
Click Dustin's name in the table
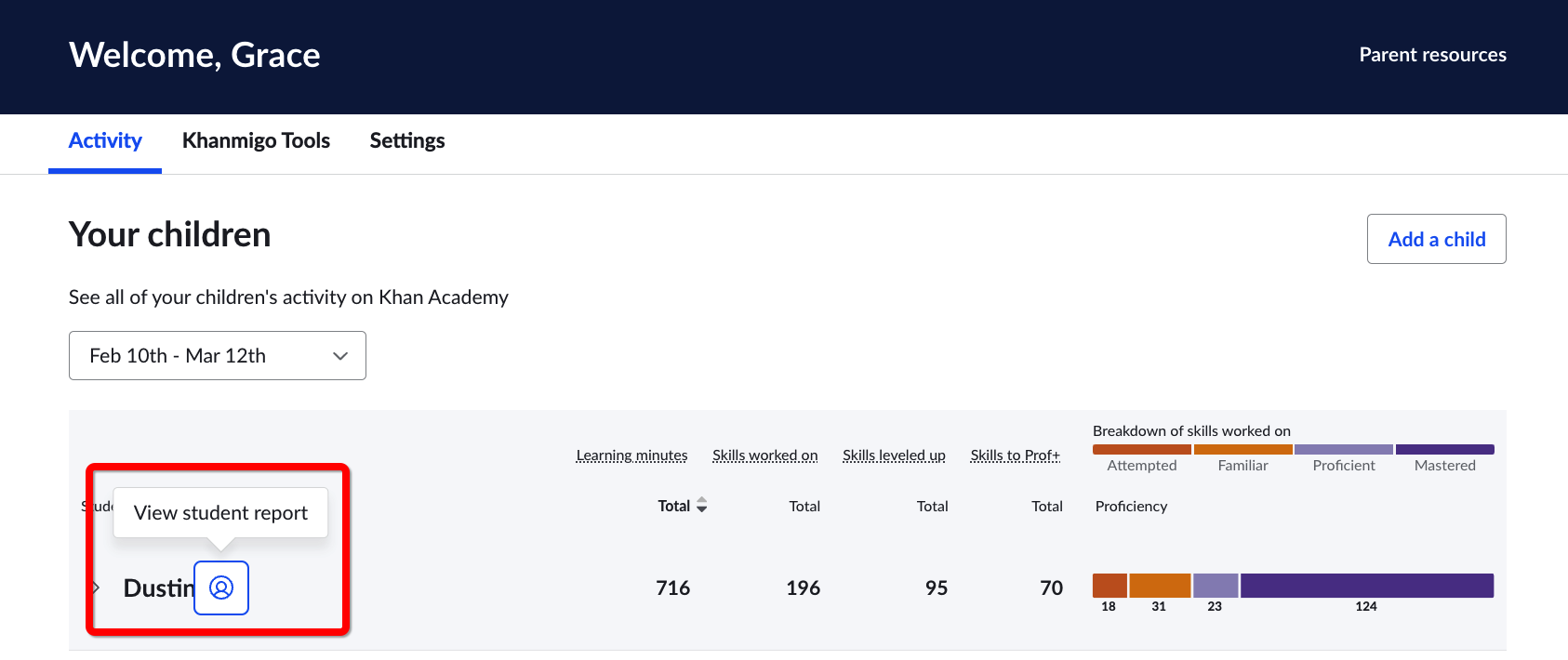[159, 587]
